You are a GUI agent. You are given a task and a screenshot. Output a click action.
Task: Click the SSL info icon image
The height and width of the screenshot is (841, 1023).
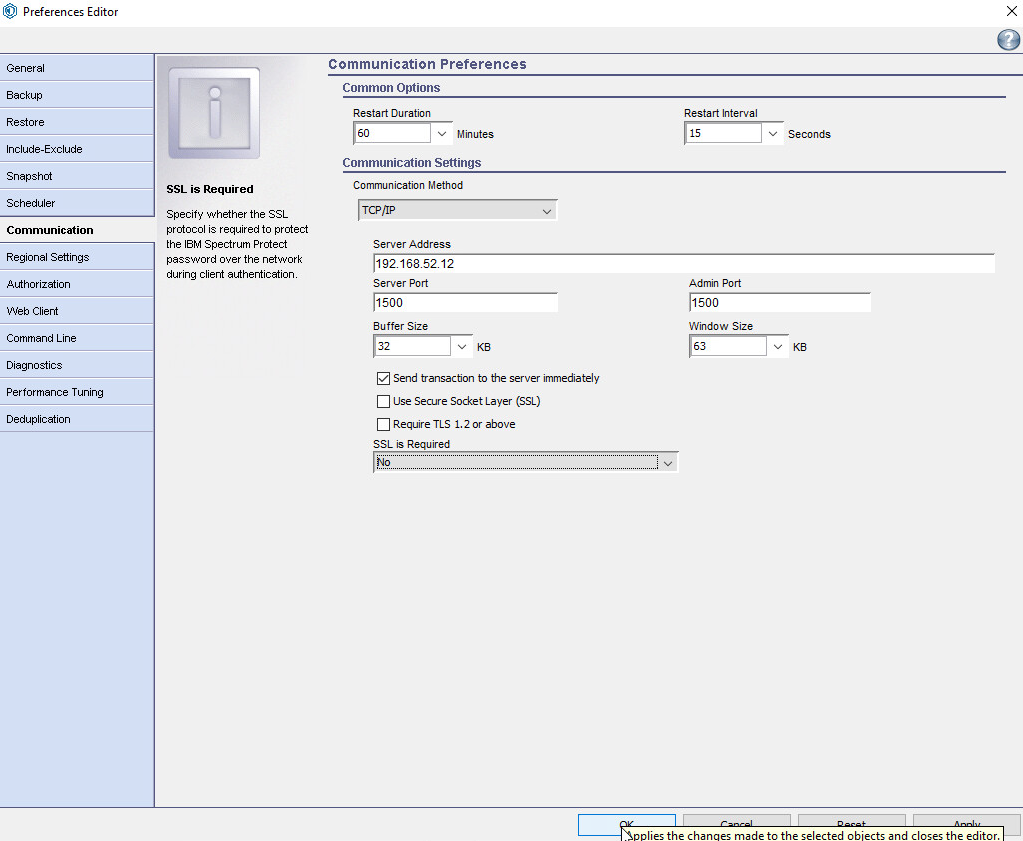(214, 113)
